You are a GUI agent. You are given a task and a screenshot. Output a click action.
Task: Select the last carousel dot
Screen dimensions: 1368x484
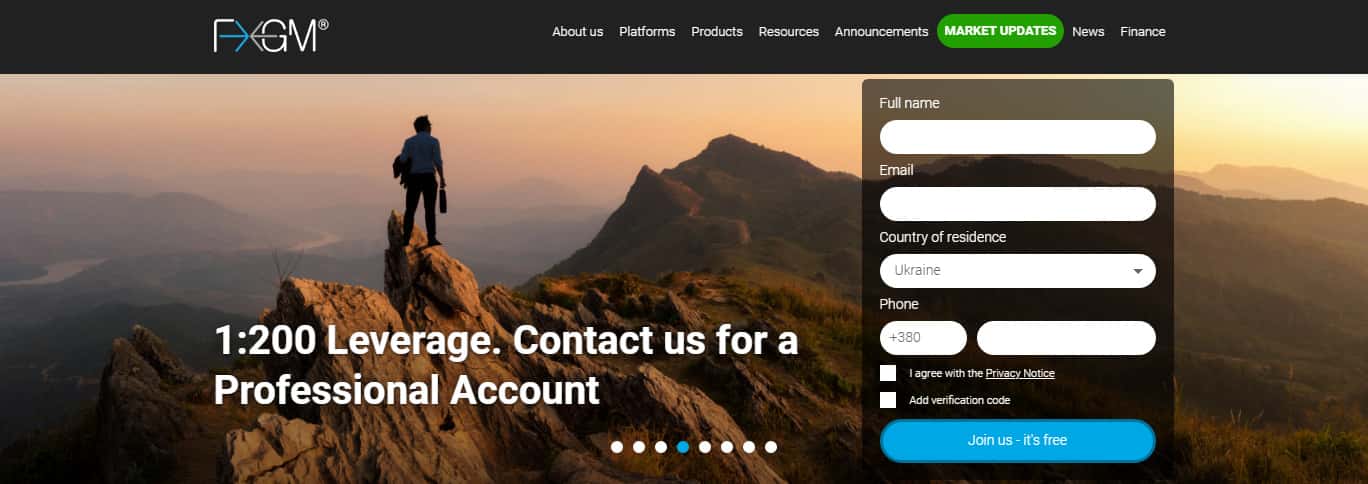point(771,447)
